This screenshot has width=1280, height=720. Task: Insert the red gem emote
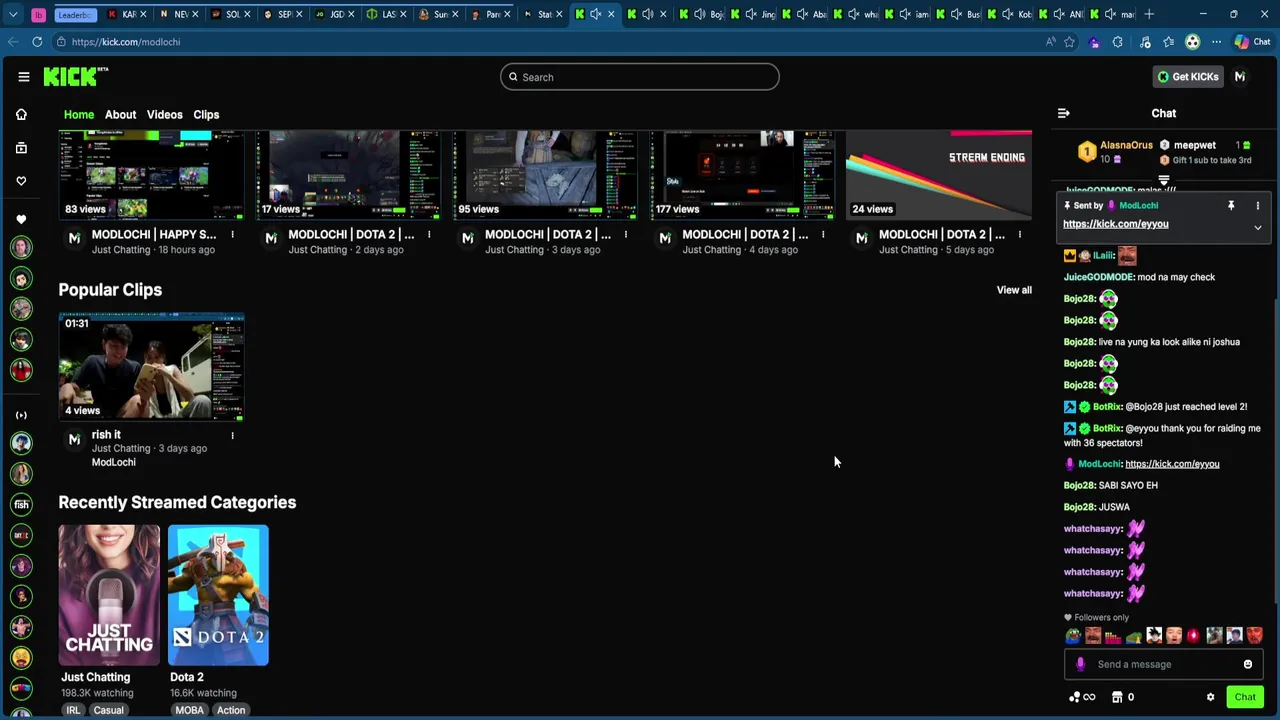click(1193, 635)
